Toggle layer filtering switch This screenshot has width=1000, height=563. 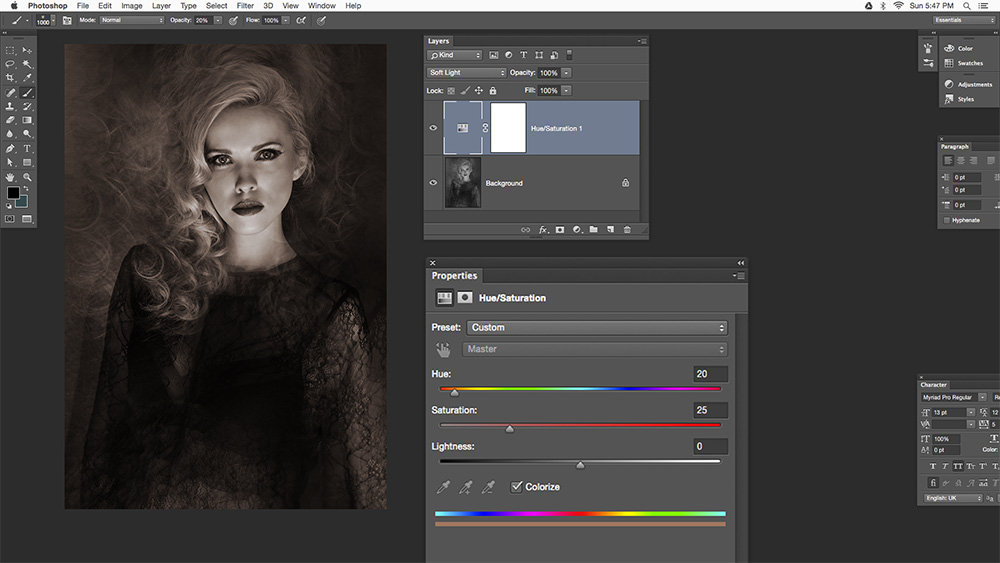click(570, 55)
